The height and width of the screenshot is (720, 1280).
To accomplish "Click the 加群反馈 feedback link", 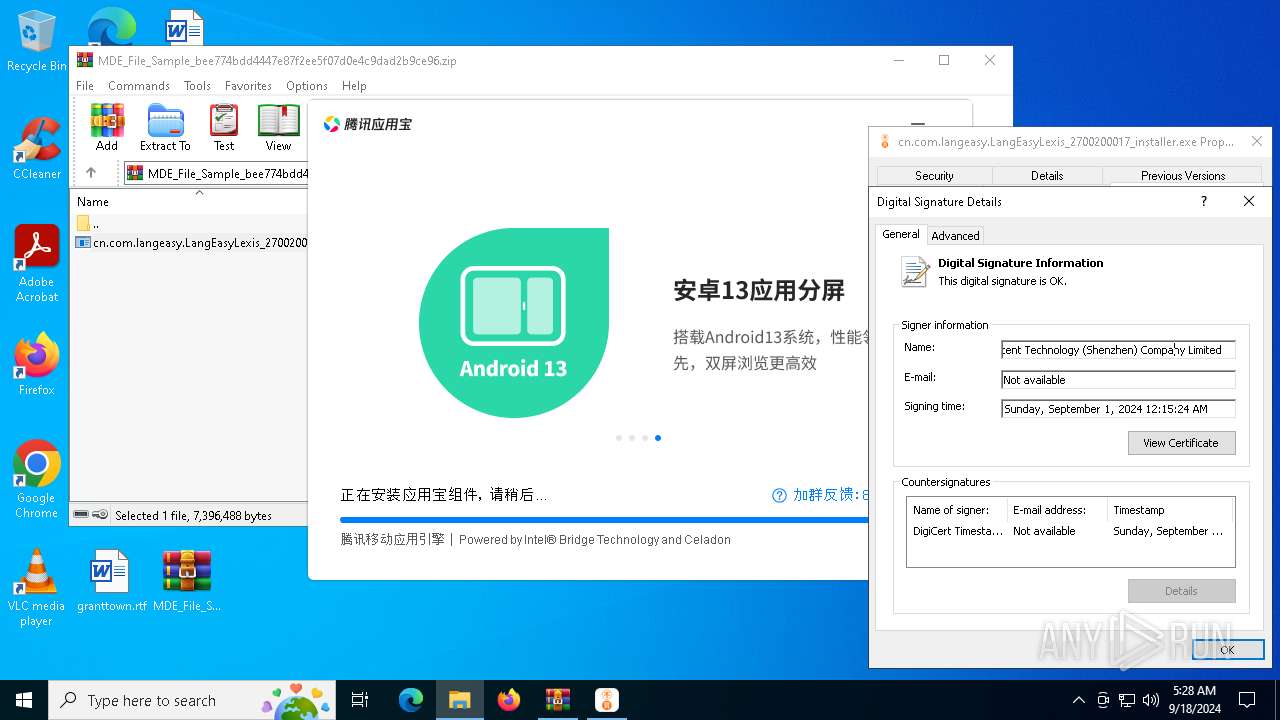I will tap(820, 495).
